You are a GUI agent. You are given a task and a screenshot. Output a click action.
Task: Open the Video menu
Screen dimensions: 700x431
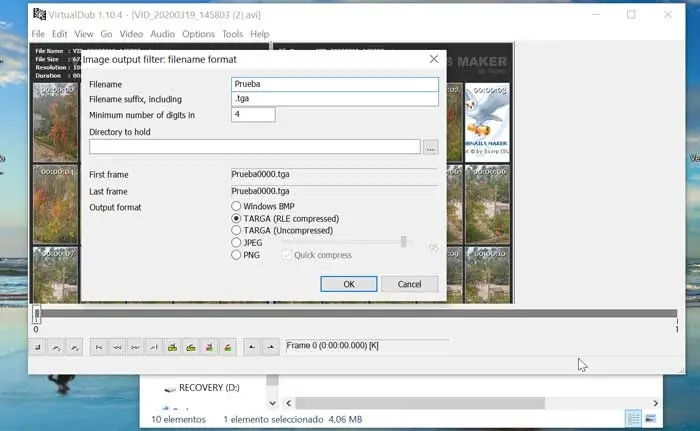131,34
